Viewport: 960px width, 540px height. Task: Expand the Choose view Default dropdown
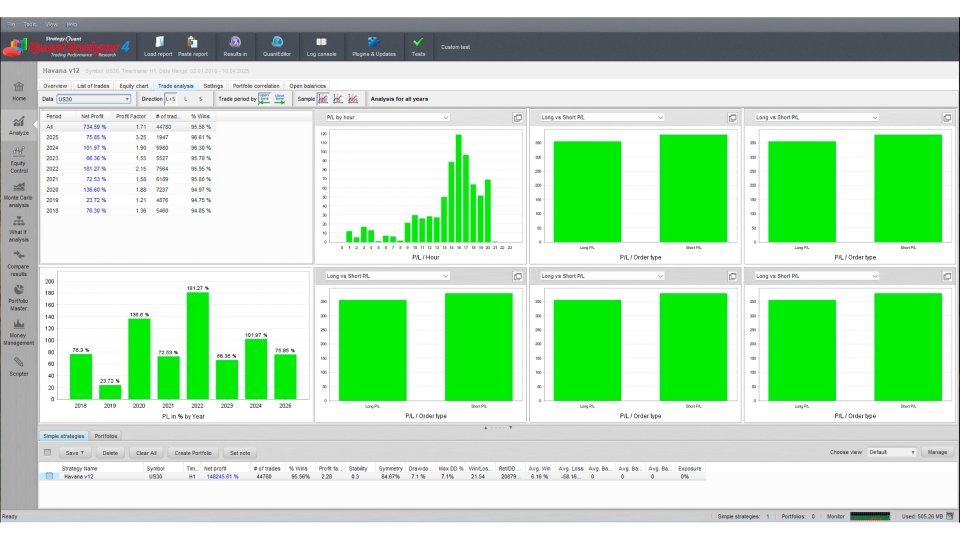click(x=892, y=452)
